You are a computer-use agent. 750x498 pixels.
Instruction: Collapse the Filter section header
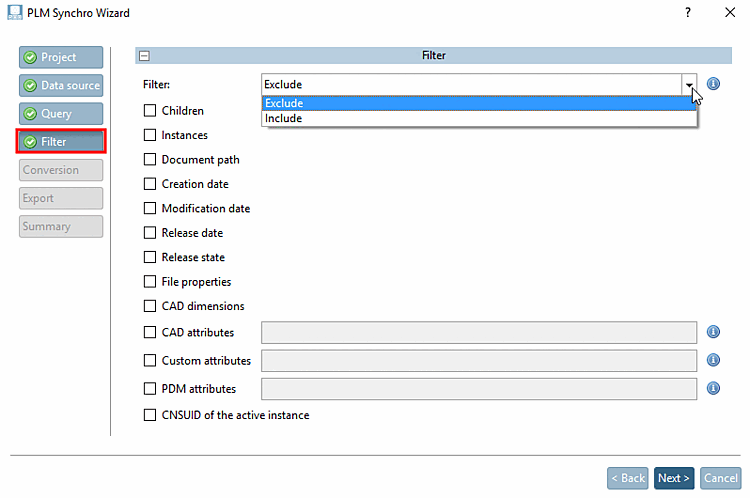pos(144,56)
